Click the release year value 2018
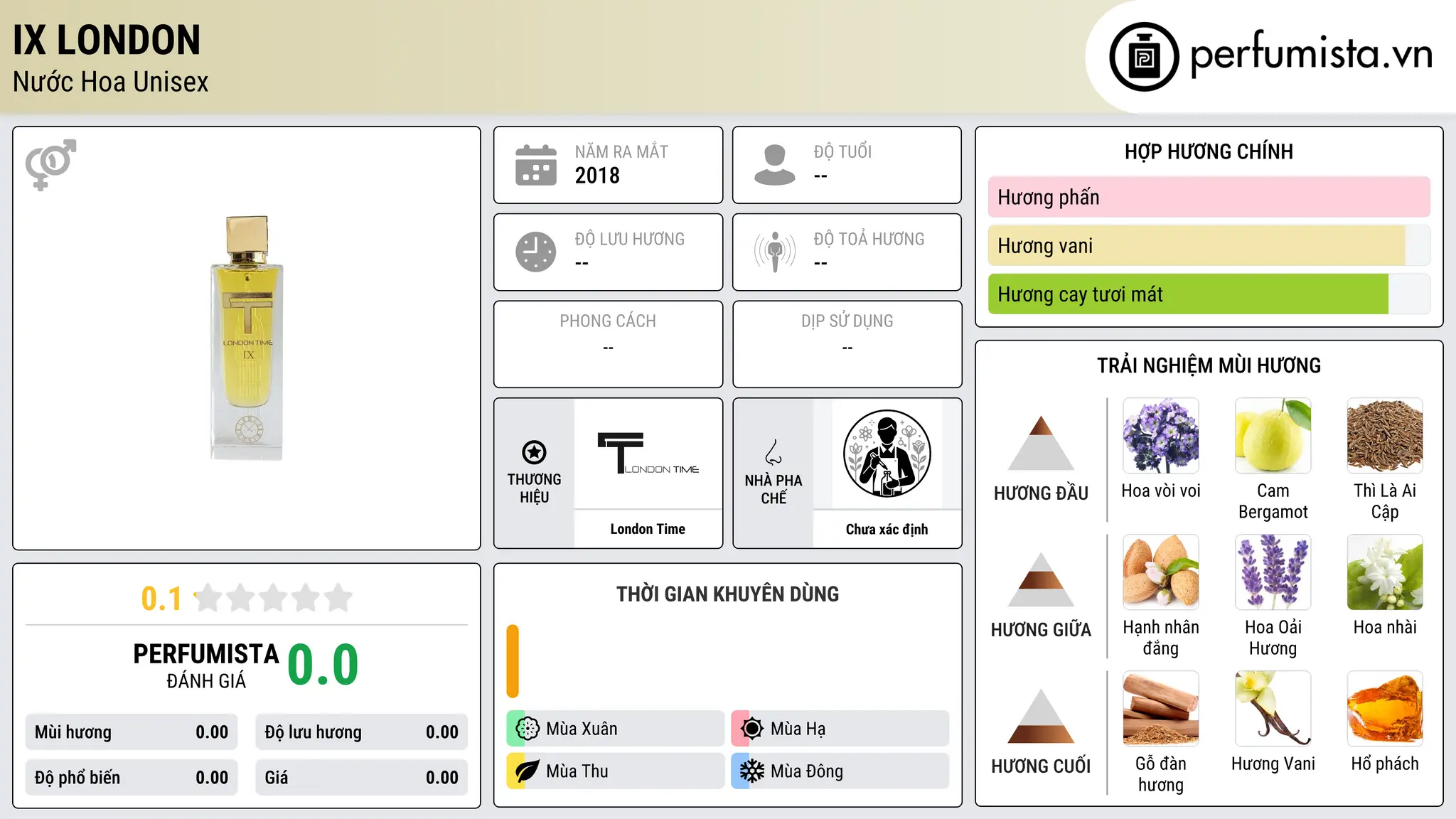 point(597,176)
